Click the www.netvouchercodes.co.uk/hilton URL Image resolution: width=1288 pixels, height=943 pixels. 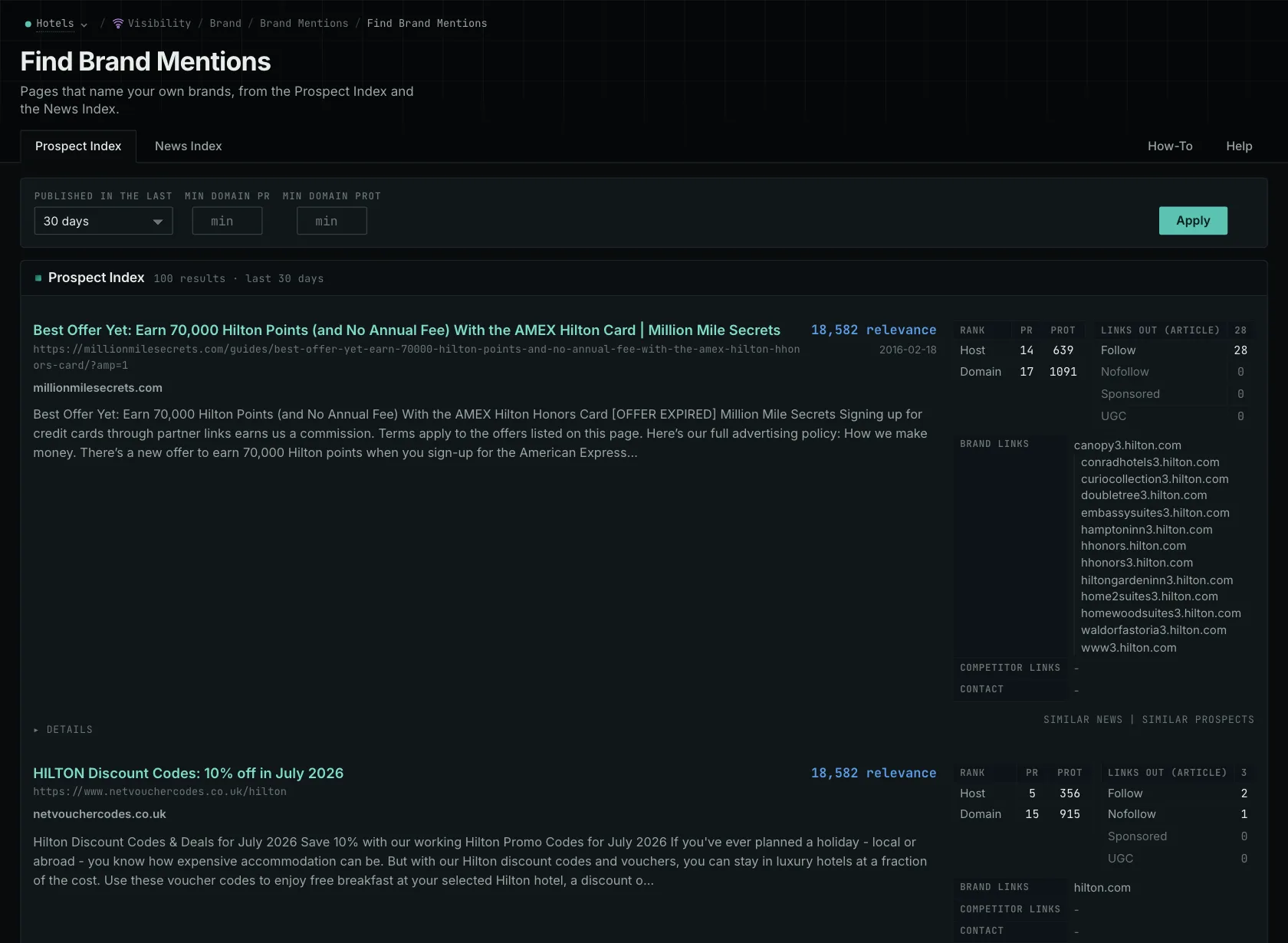click(x=159, y=792)
